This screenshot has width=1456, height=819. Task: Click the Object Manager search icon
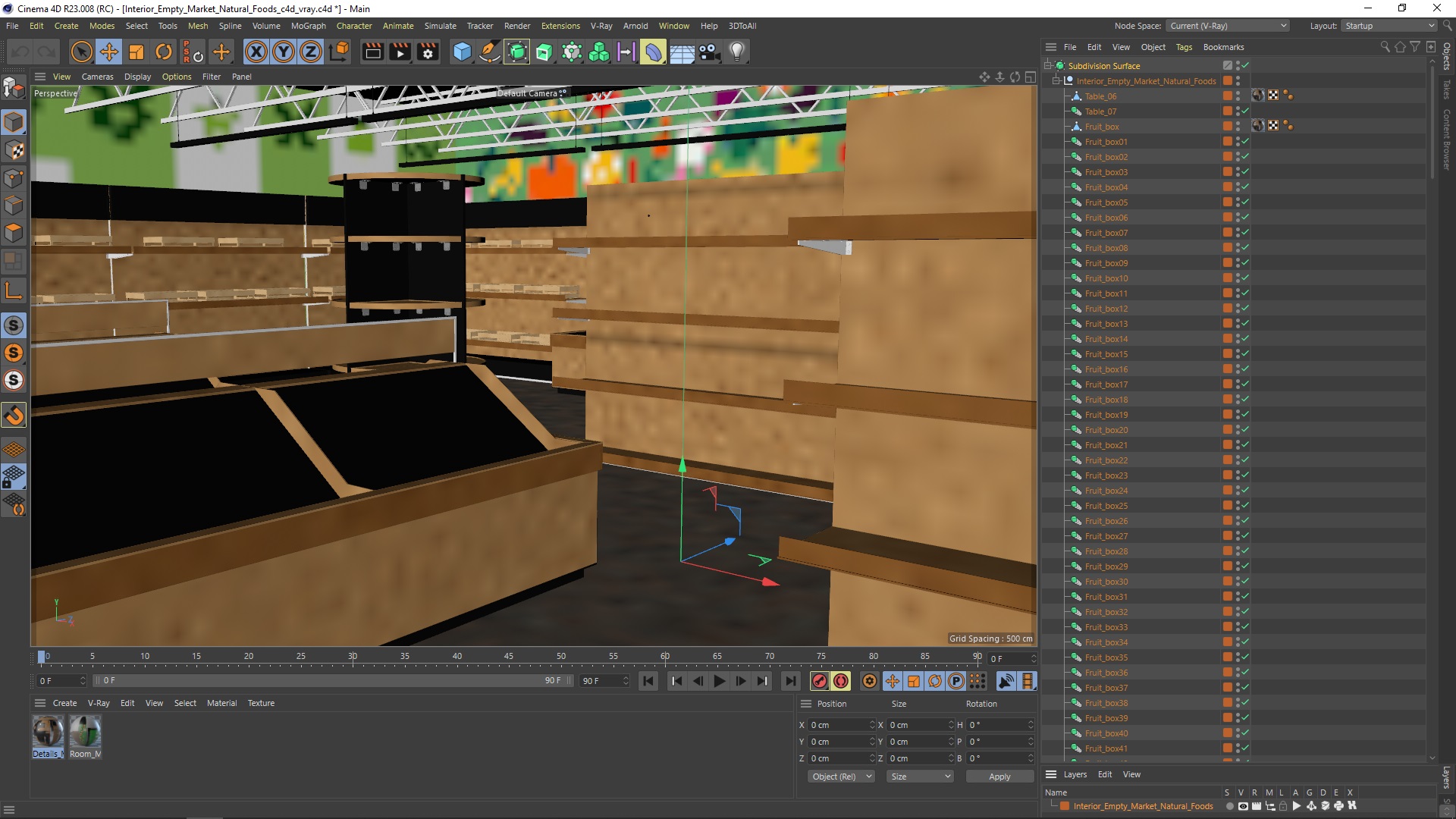[1385, 47]
